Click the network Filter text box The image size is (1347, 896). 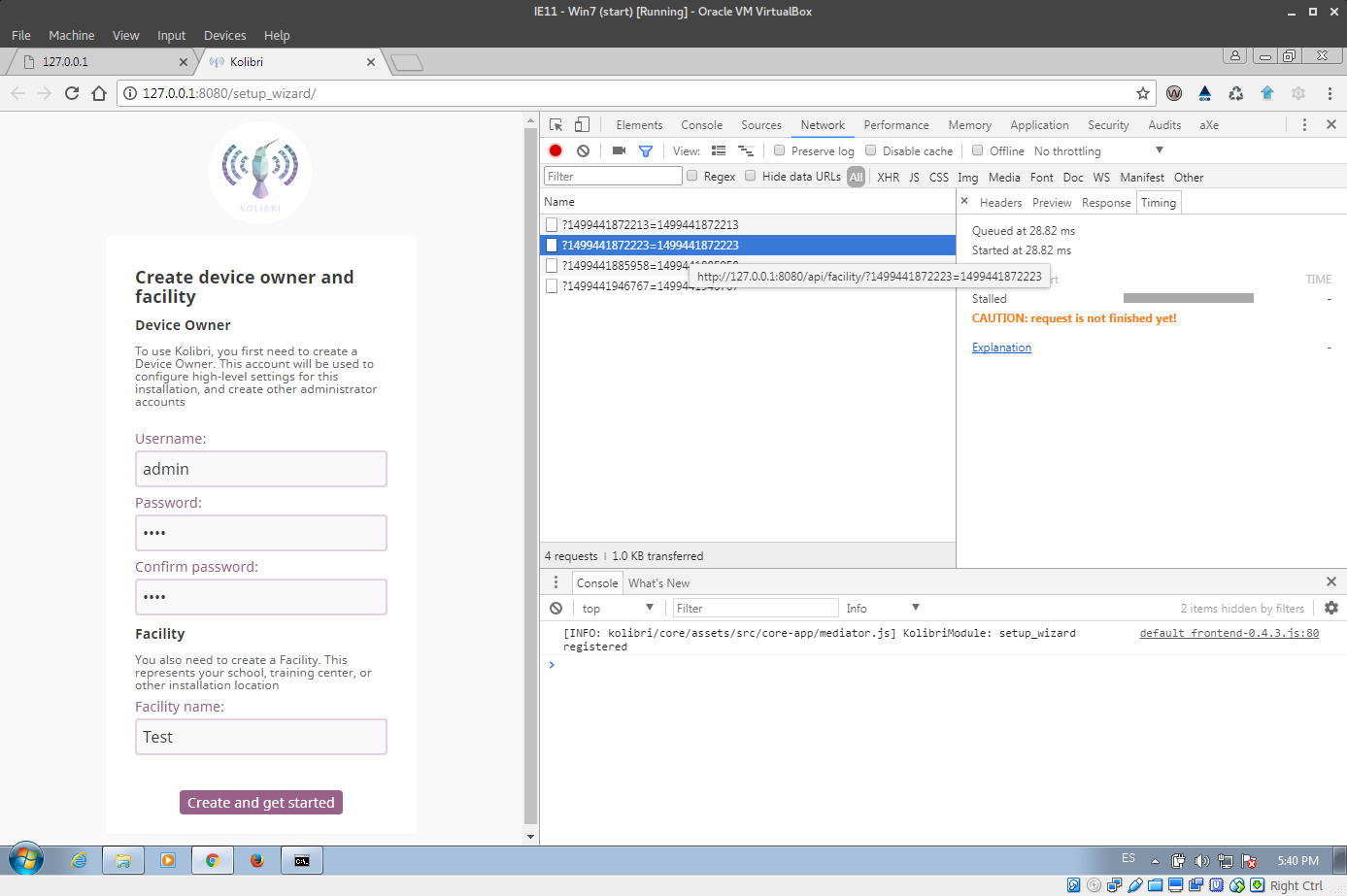(613, 176)
